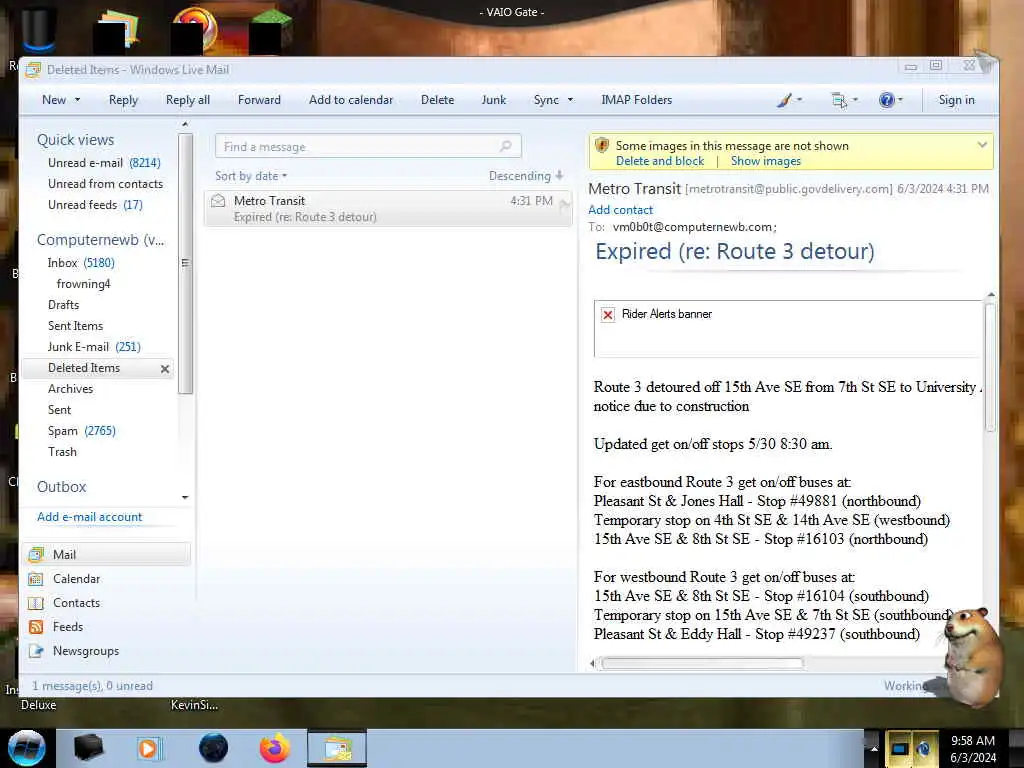1024x768 pixels.
Task: Click the black box icon in the taskbar
Action: point(88,748)
